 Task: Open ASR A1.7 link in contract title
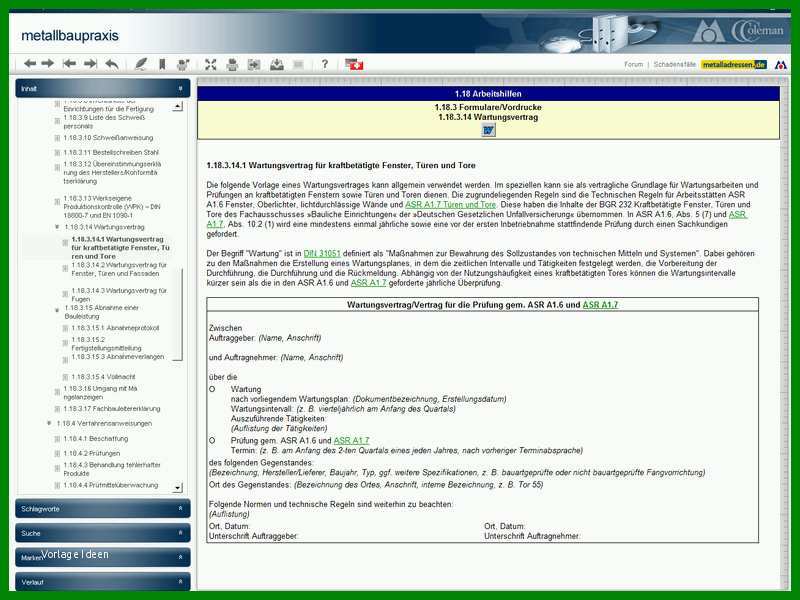pos(600,305)
